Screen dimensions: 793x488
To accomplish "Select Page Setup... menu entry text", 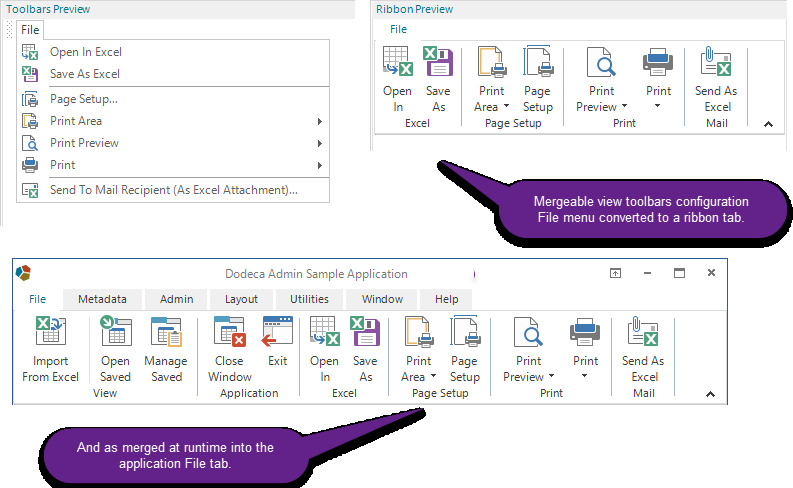I will point(83,99).
